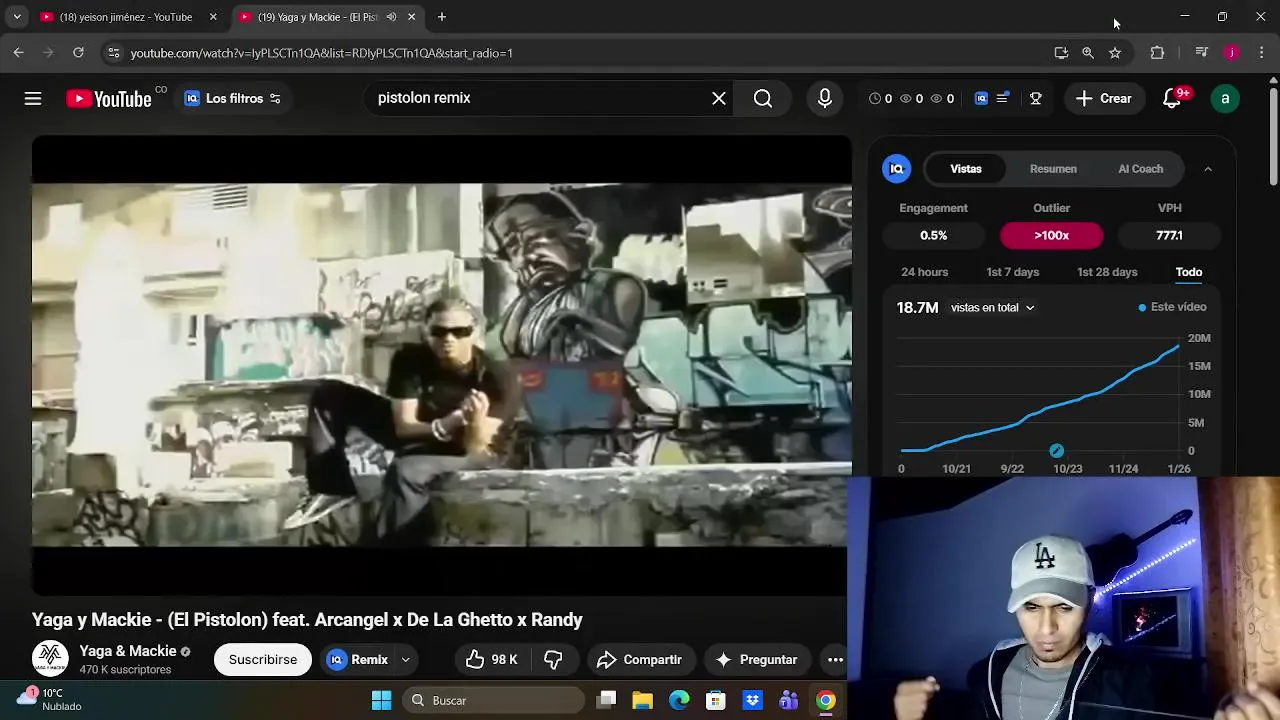The image size is (1280, 720).
Task: Switch to the Vistas tab
Action: 966,169
